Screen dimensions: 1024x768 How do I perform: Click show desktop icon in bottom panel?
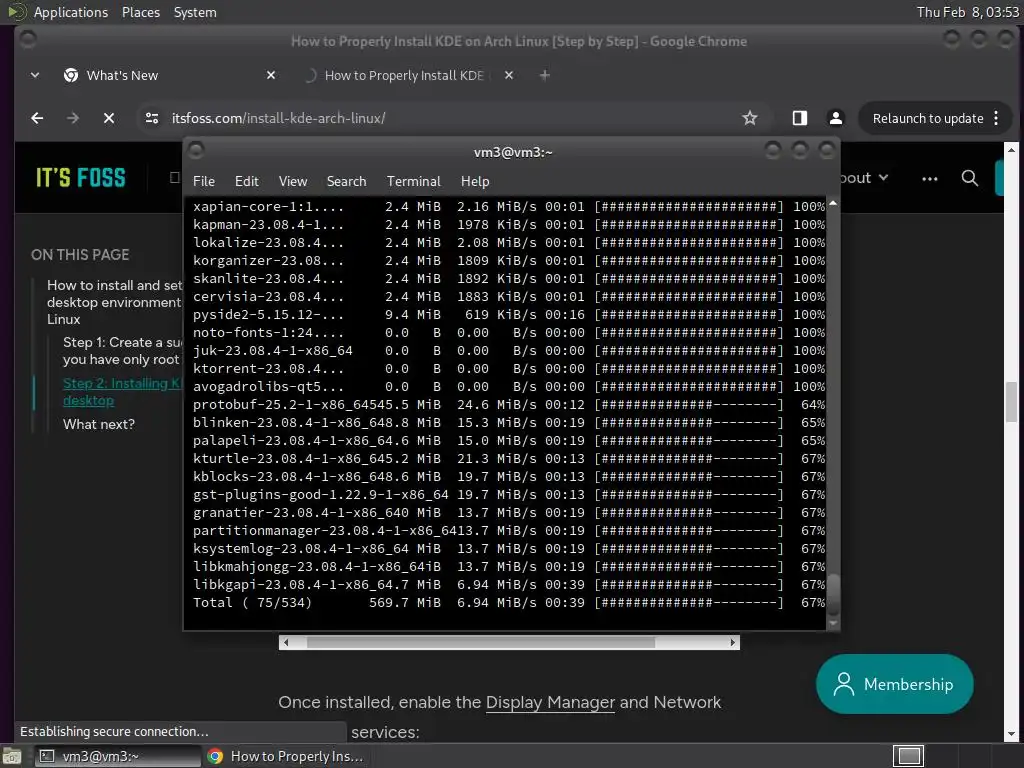12,756
